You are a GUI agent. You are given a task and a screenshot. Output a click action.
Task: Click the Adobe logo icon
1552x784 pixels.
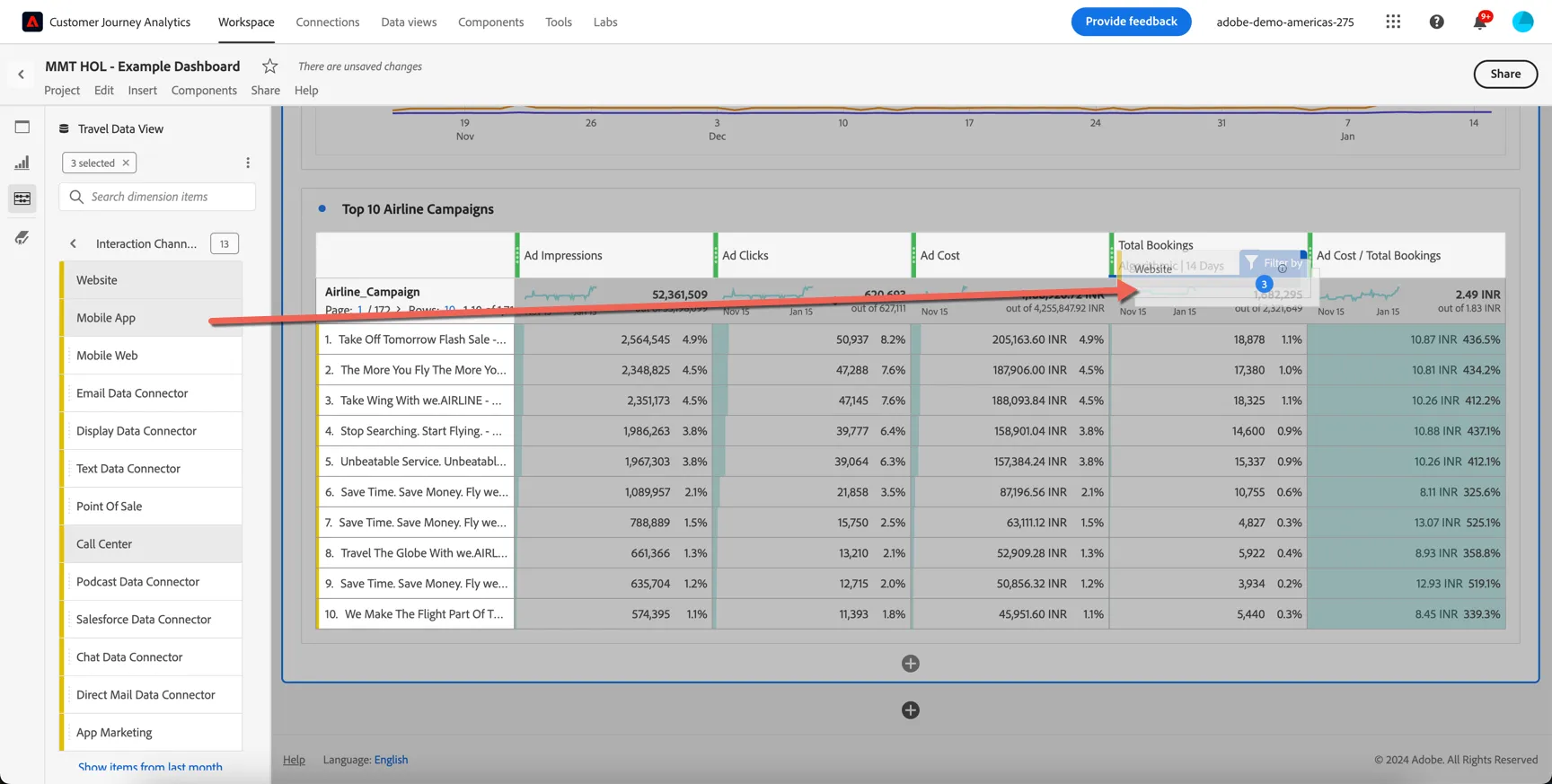point(32,22)
